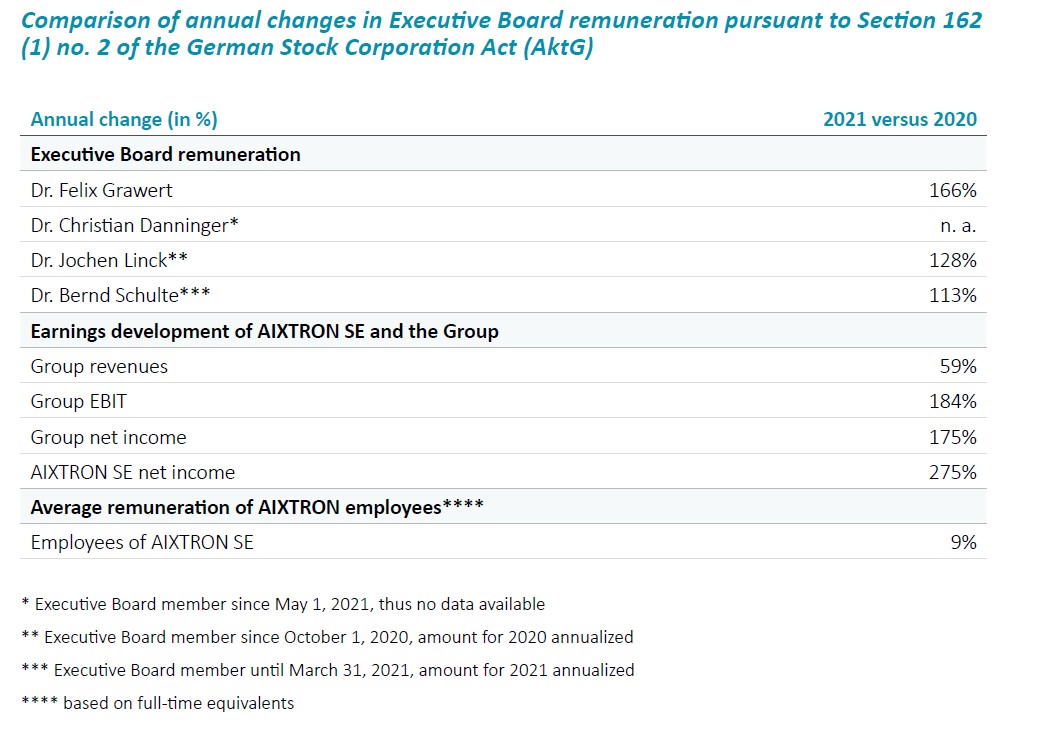The height and width of the screenshot is (735, 1052).
Task: Click the Group net income row label
Action: [108, 437]
